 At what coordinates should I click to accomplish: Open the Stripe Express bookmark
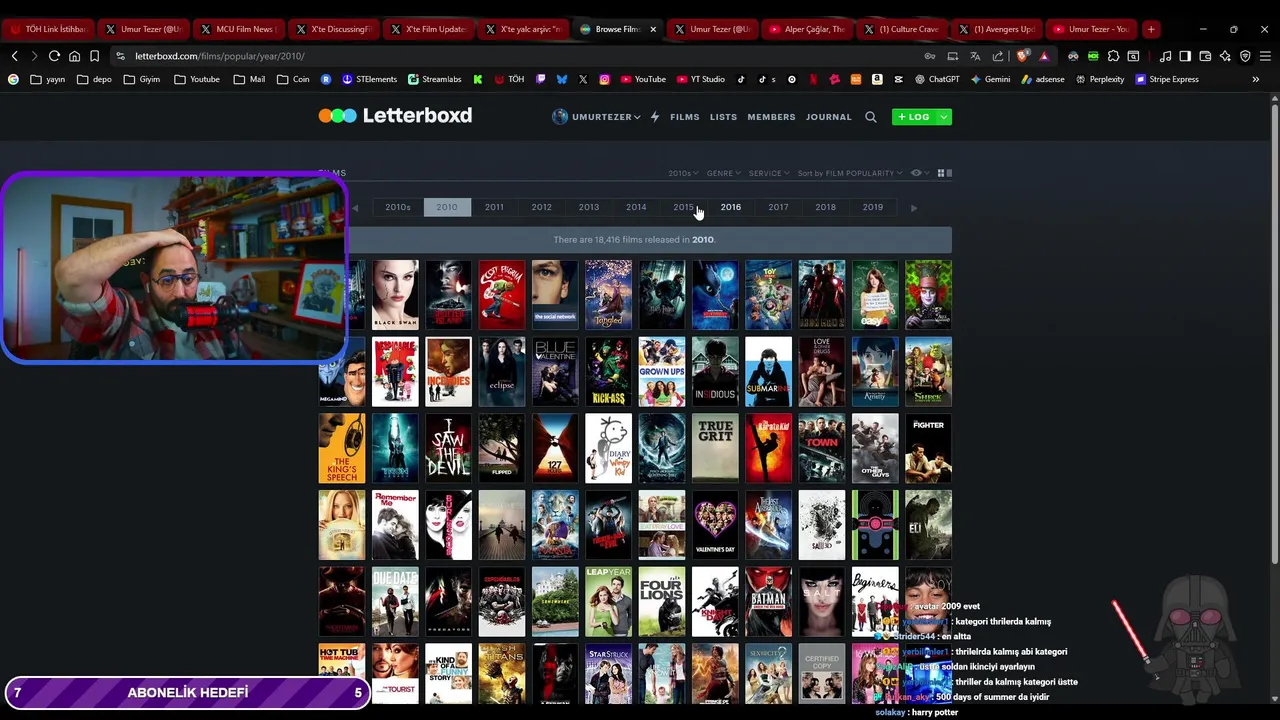point(1167,79)
